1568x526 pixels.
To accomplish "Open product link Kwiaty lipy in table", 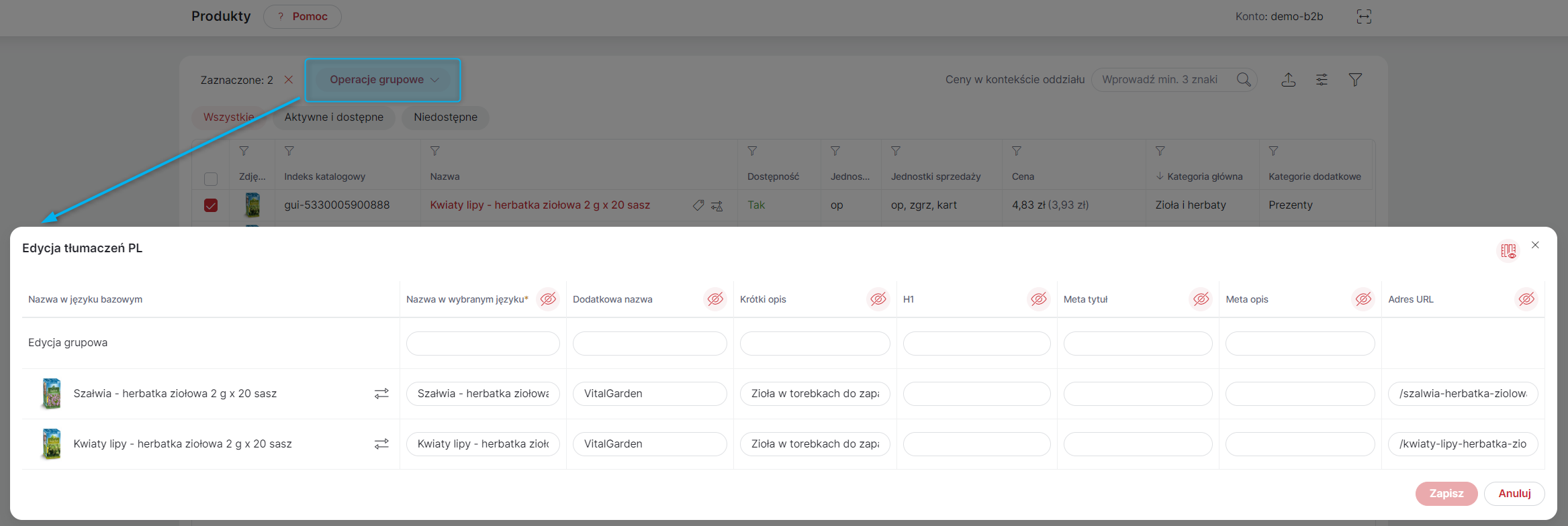I will point(540,205).
